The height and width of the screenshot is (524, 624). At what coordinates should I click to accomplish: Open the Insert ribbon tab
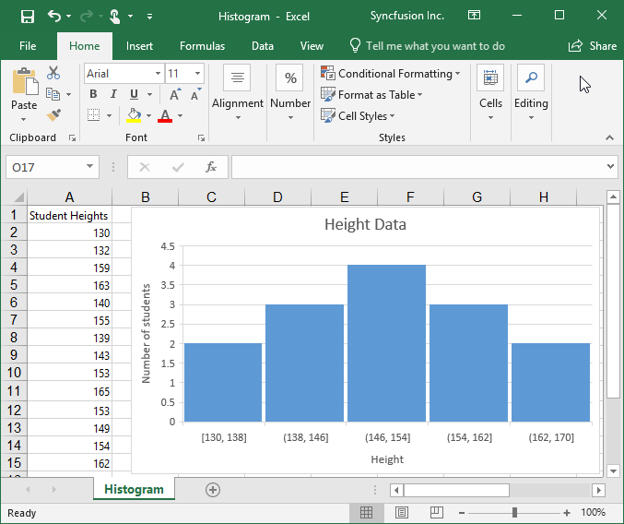(139, 46)
